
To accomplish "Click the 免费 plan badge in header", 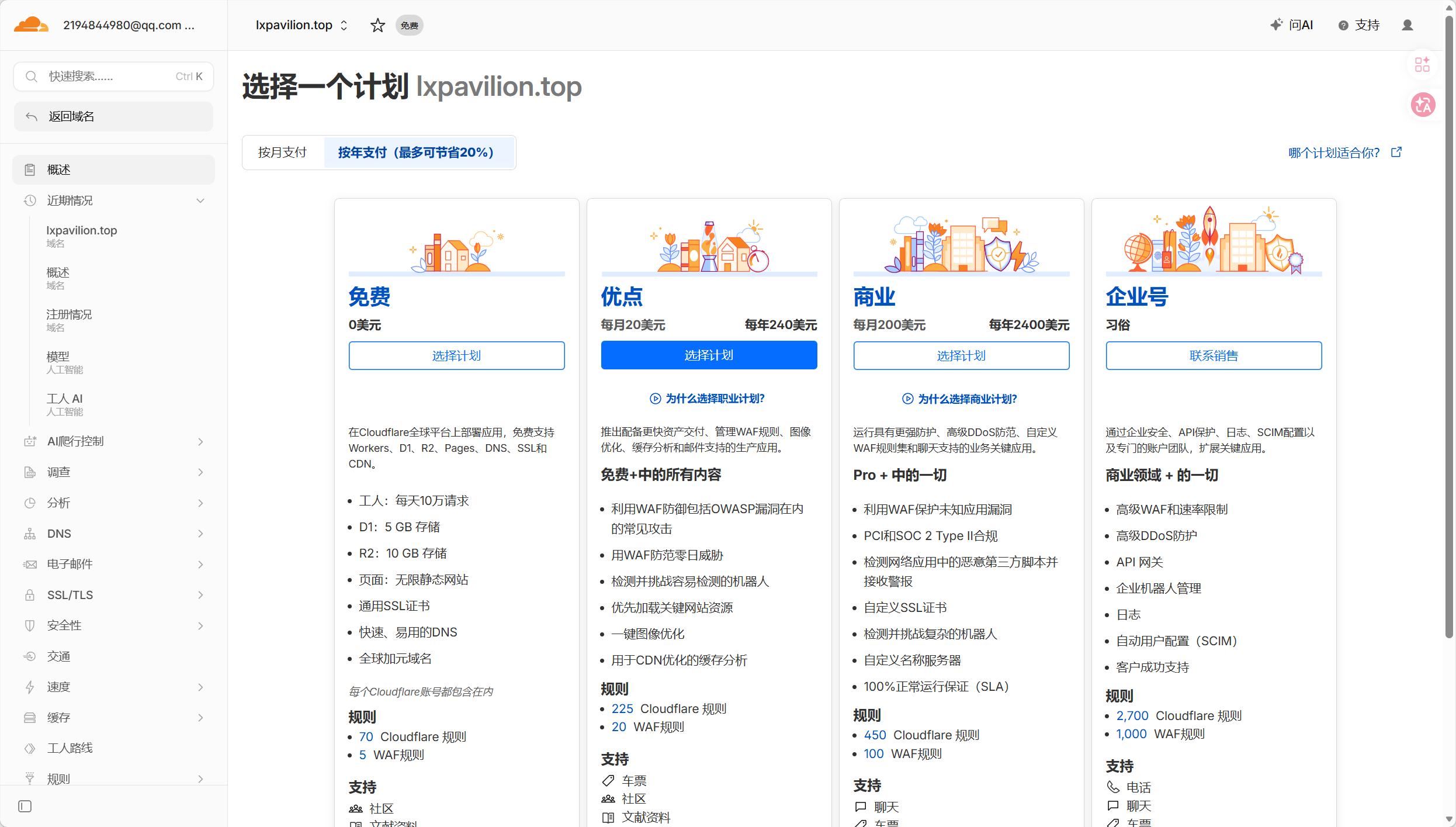I will tap(409, 25).
